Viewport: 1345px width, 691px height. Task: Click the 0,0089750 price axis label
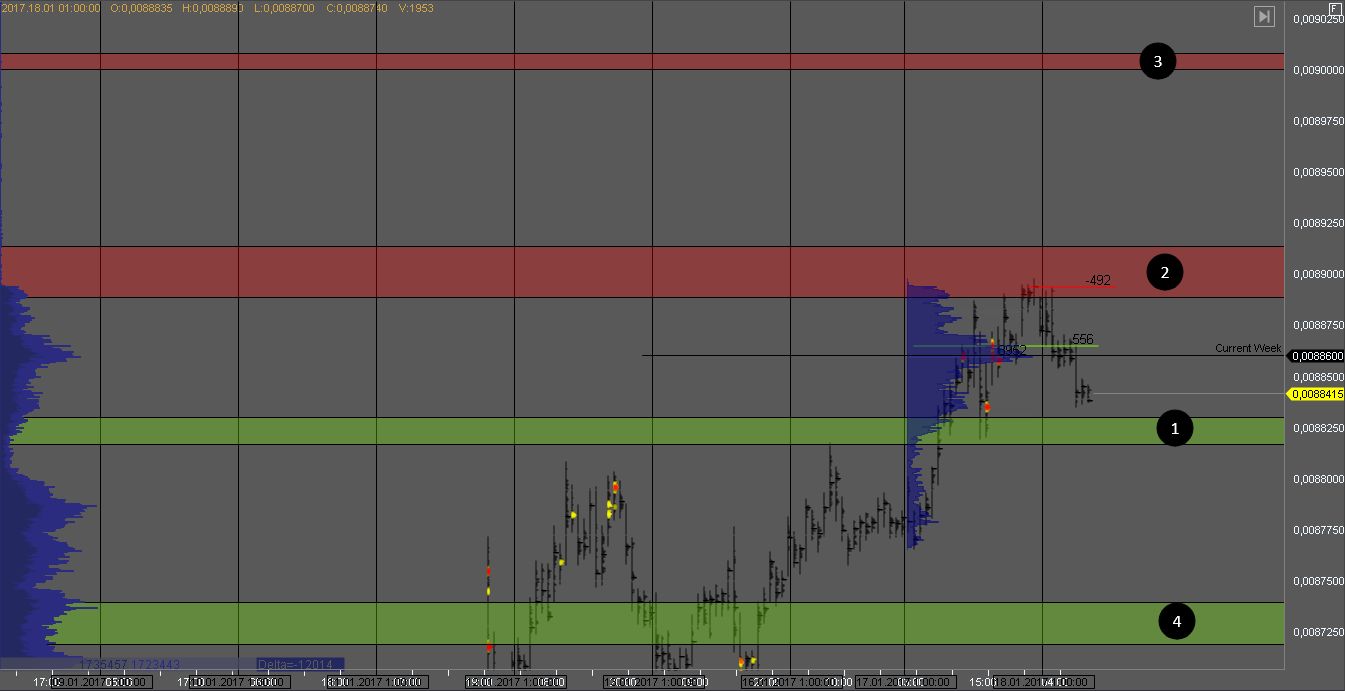coord(1317,121)
